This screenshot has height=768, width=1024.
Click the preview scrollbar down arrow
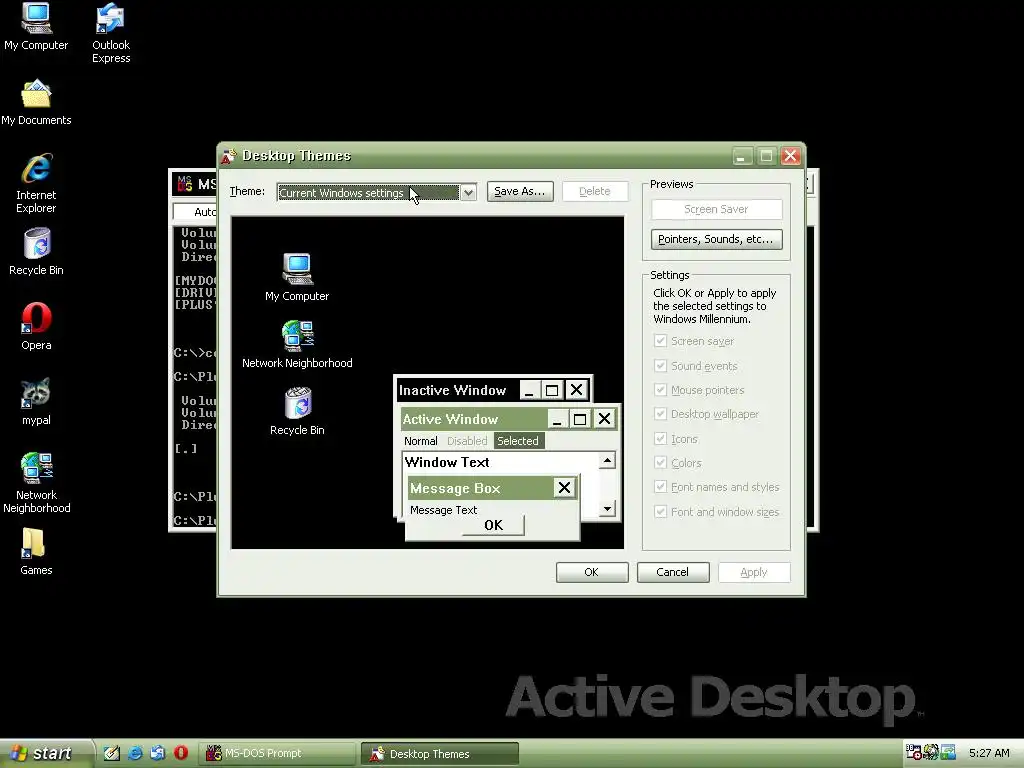coord(607,509)
